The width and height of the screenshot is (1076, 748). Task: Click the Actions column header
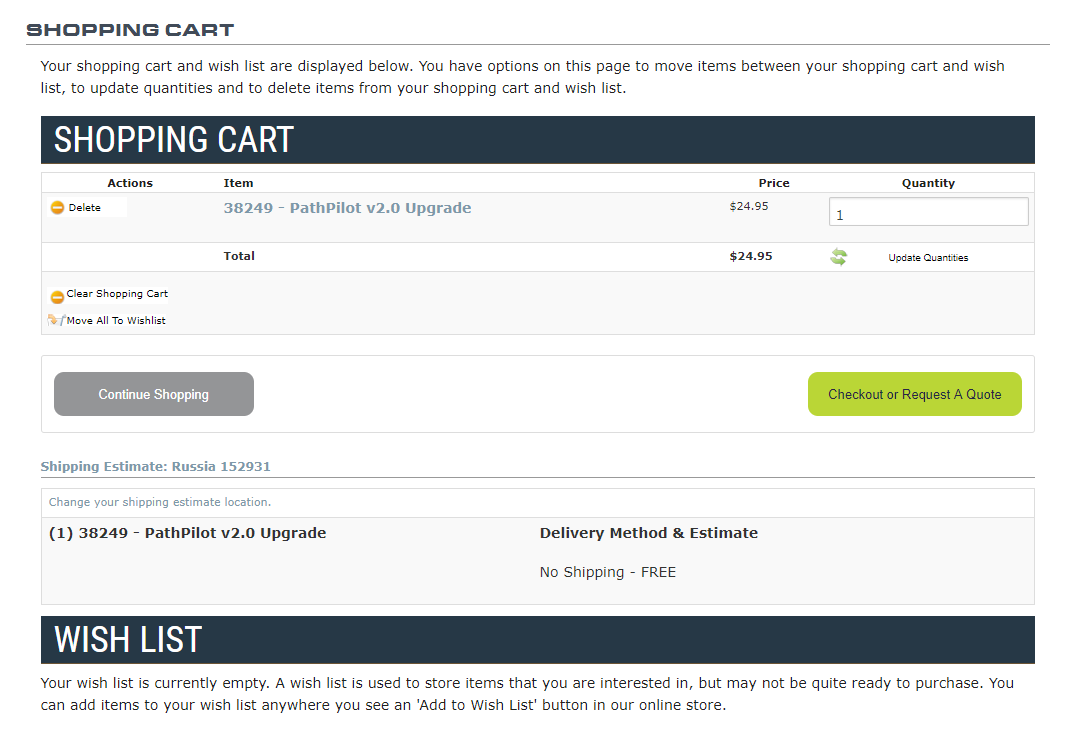[130, 183]
